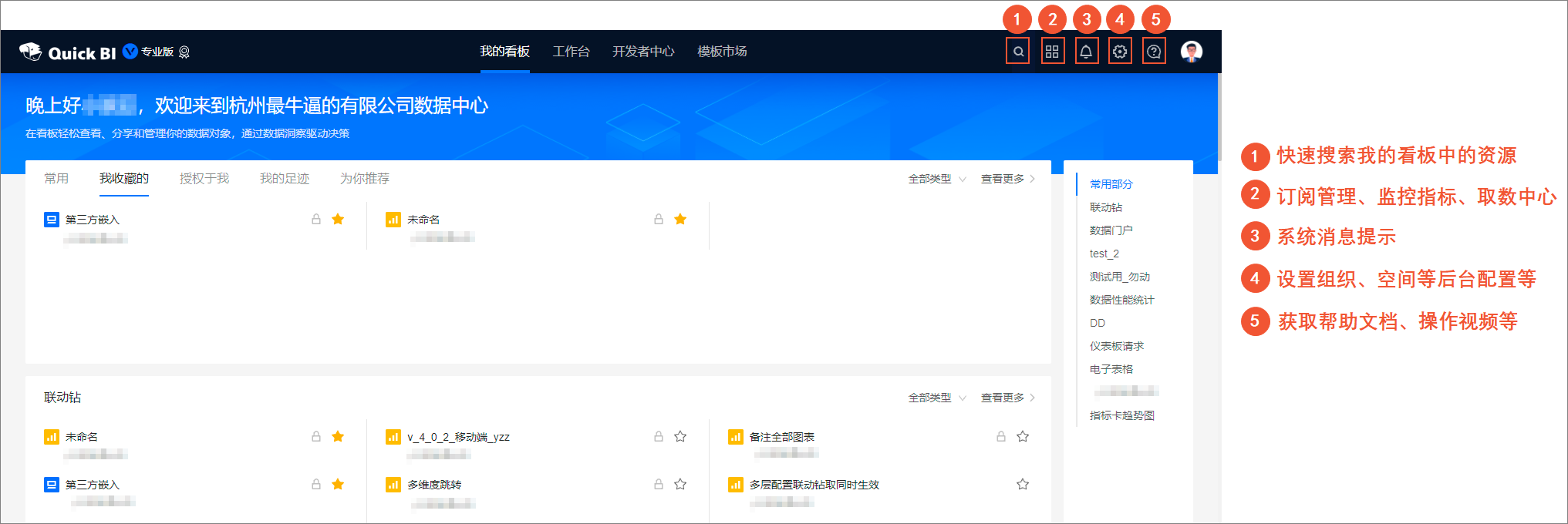Select the 我收藏的 tab
Image resolution: width=1568 pixels, height=524 pixels.
point(124,179)
